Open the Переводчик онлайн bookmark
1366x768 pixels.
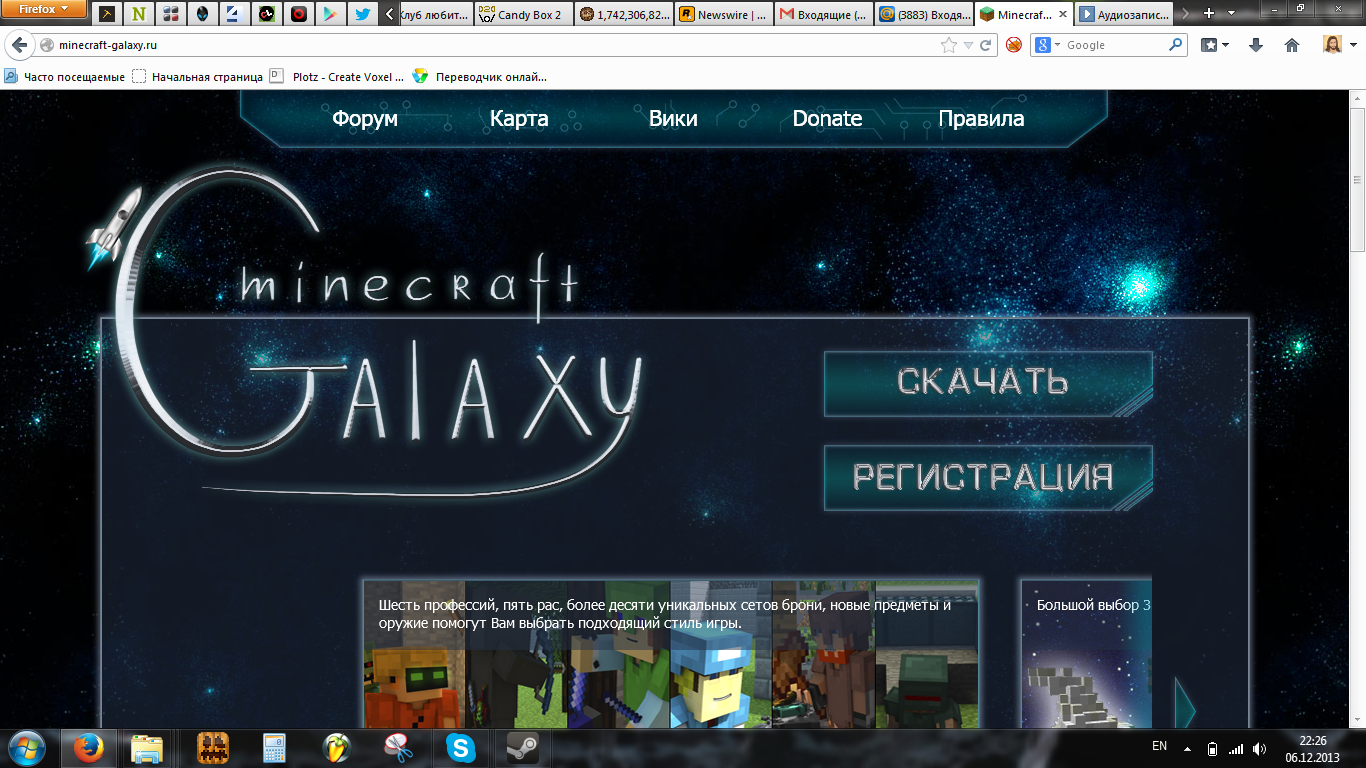(x=480, y=76)
